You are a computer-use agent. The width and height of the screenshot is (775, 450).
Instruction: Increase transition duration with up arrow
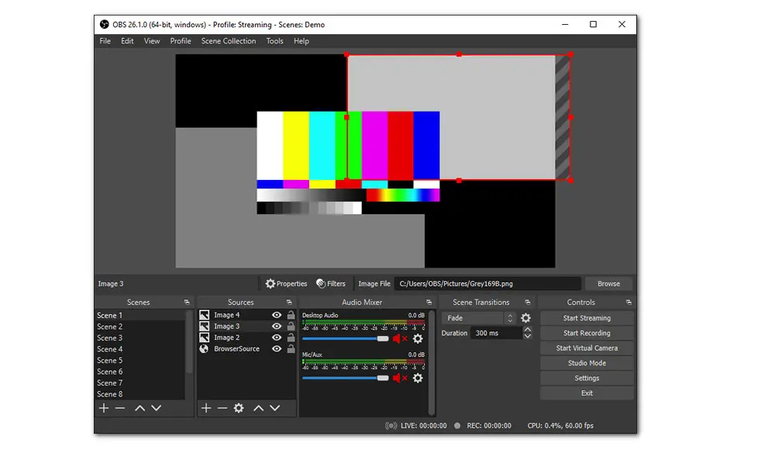point(527,329)
